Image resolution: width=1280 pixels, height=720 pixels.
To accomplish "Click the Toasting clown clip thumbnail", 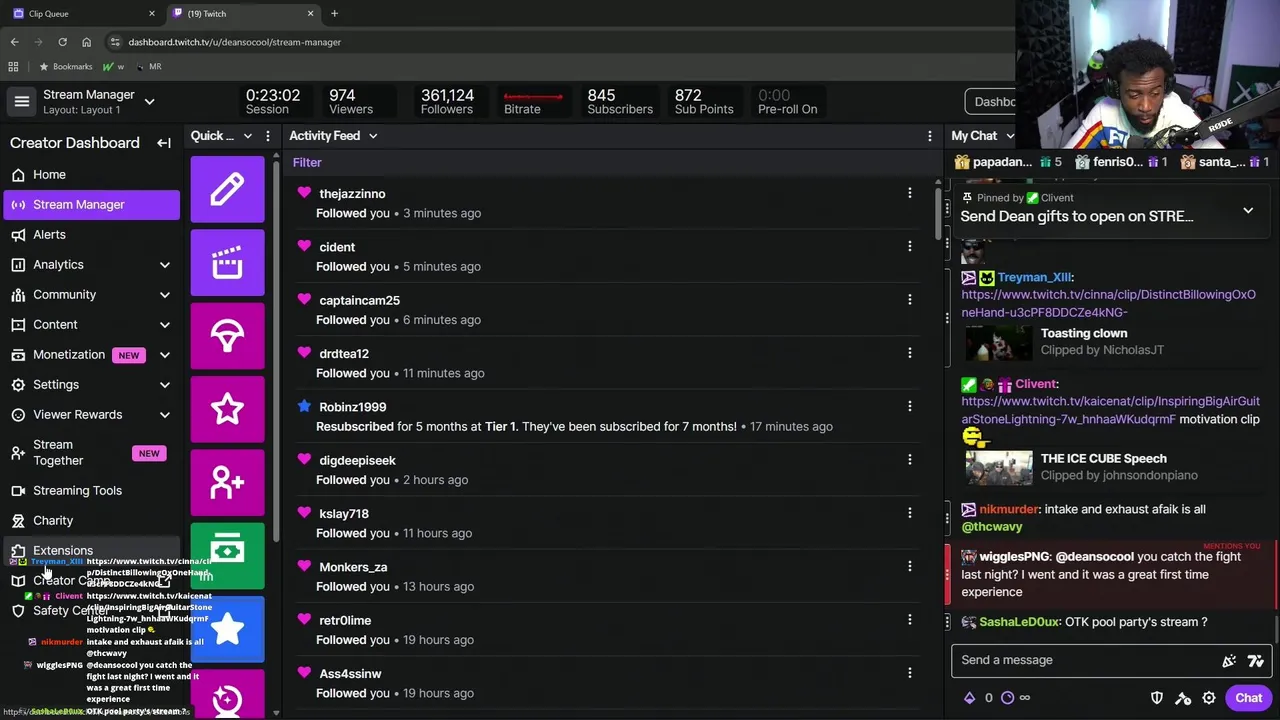I will pyautogui.click(x=998, y=342).
